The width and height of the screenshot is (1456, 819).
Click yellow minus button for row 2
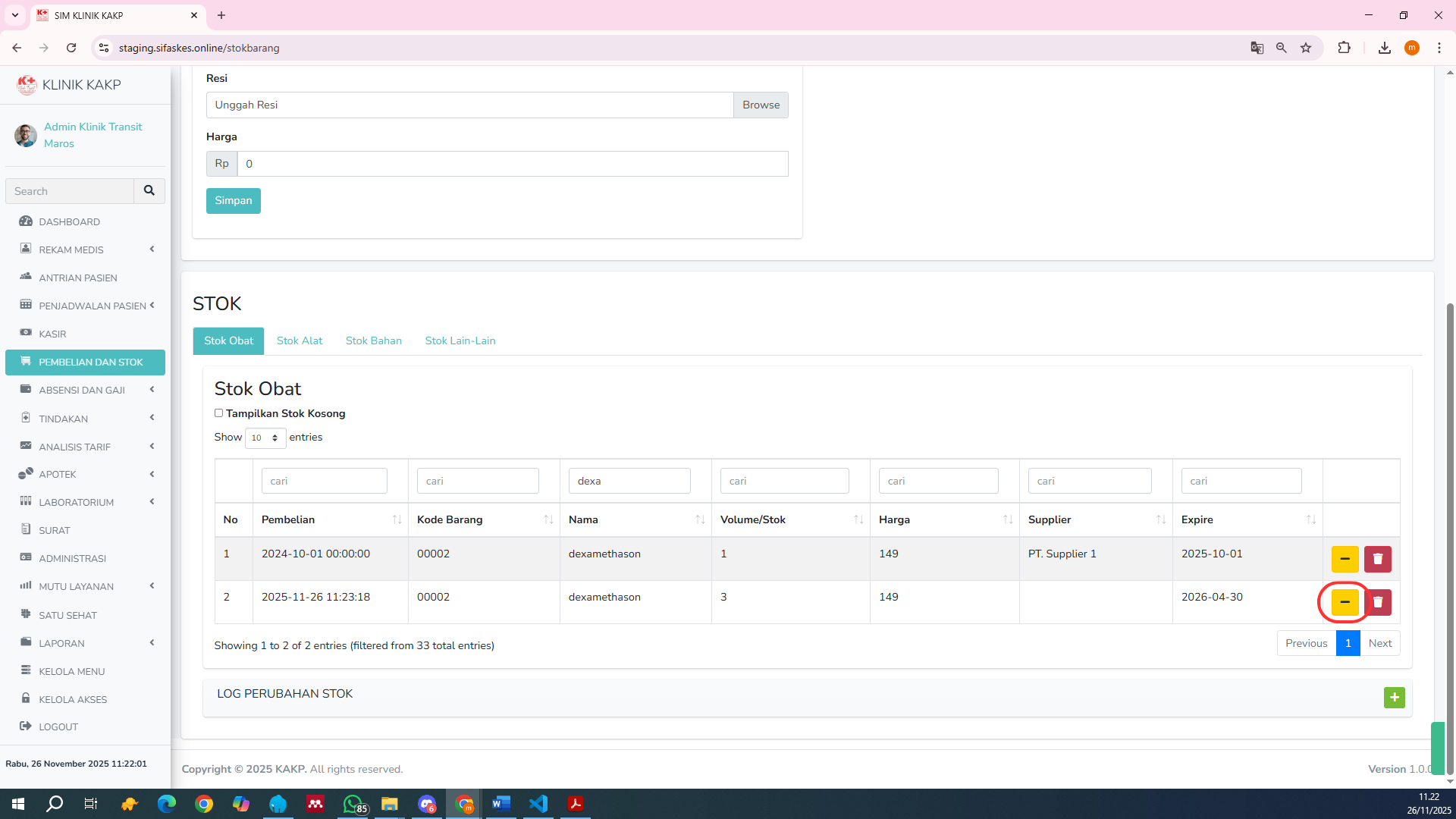[x=1345, y=602]
